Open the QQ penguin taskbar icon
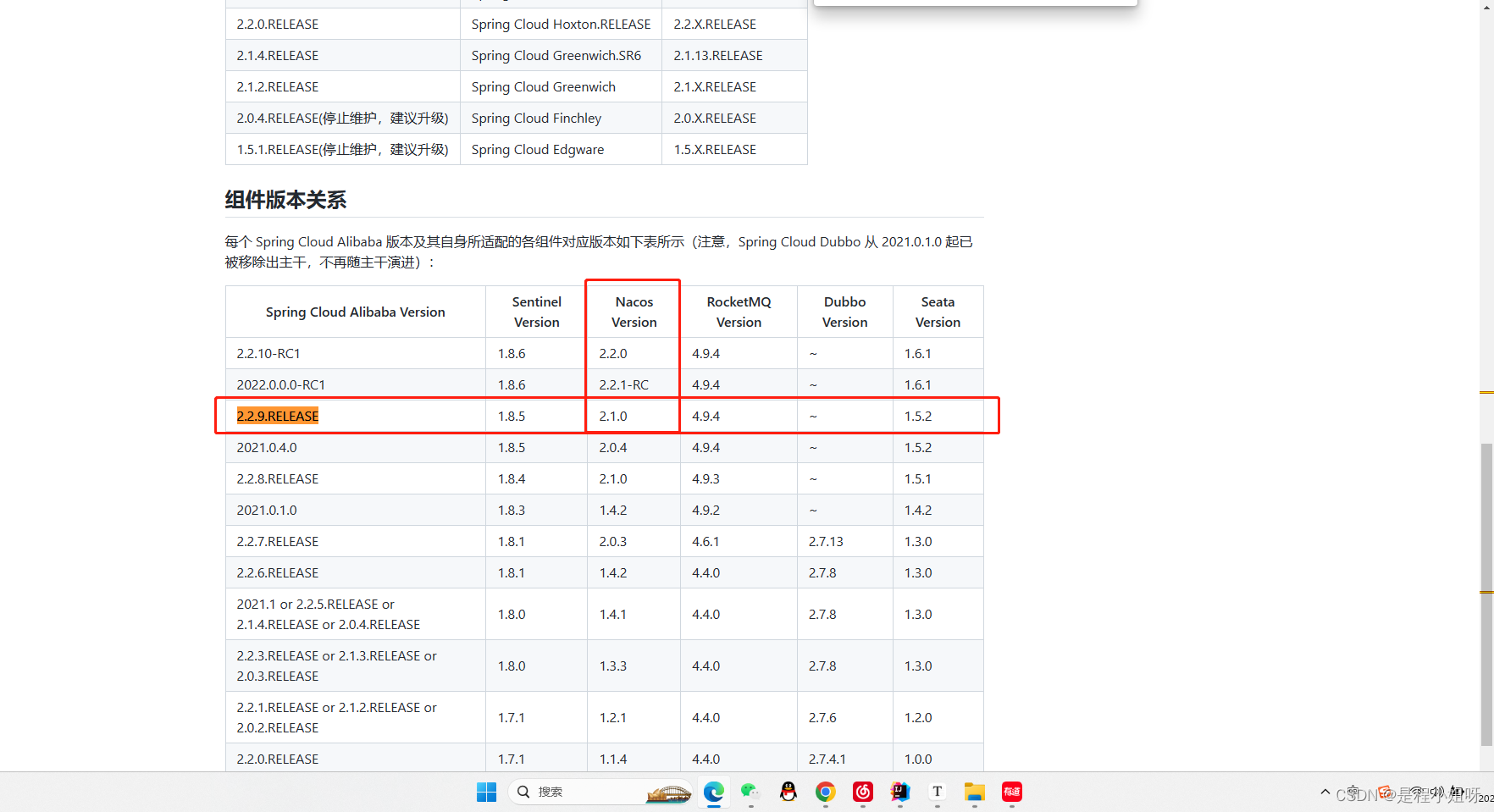This screenshot has height=812, width=1494. click(788, 792)
